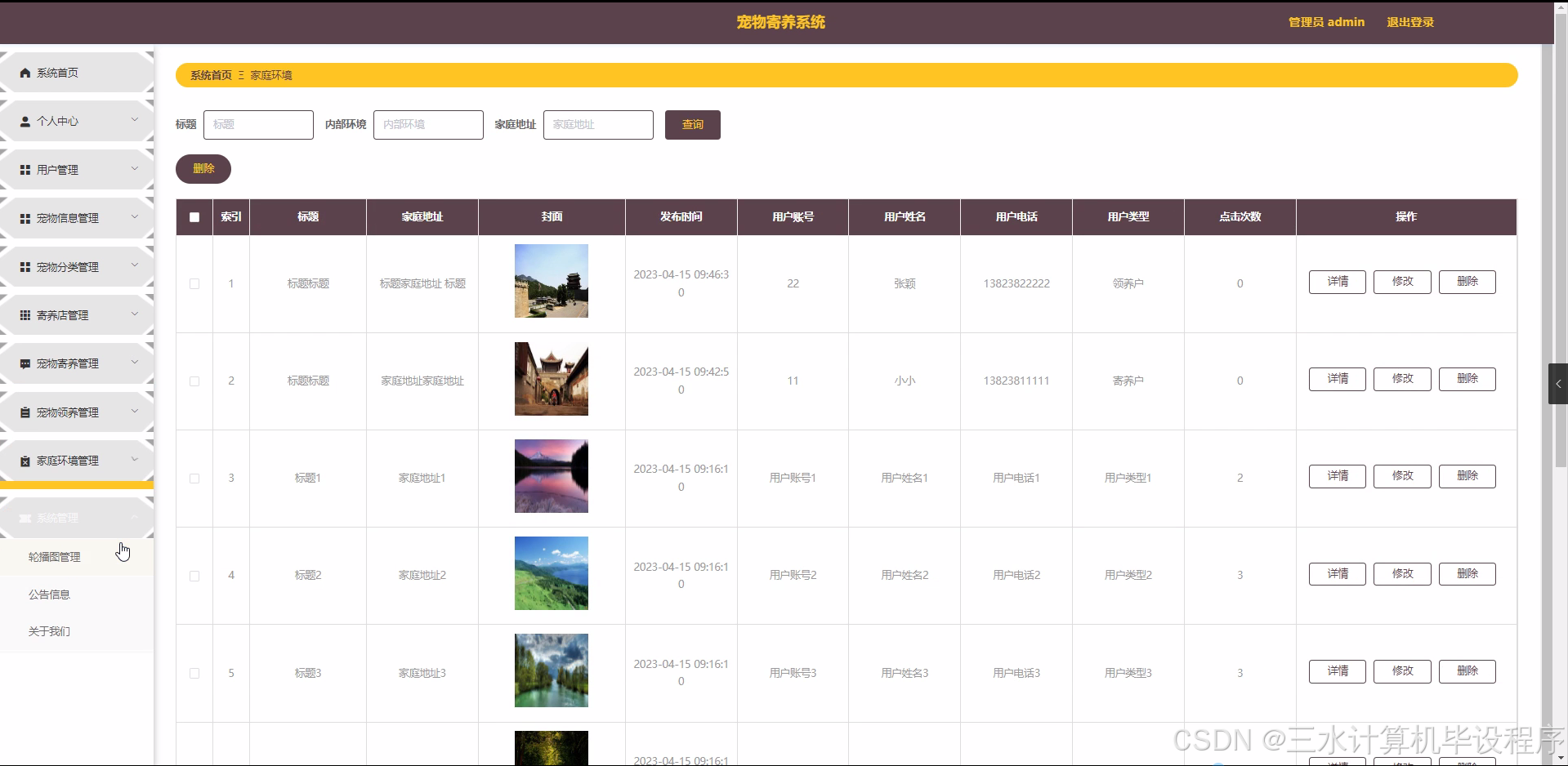
Task: Open the pagoda cover image in row 1
Action: (x=552, y=281)
